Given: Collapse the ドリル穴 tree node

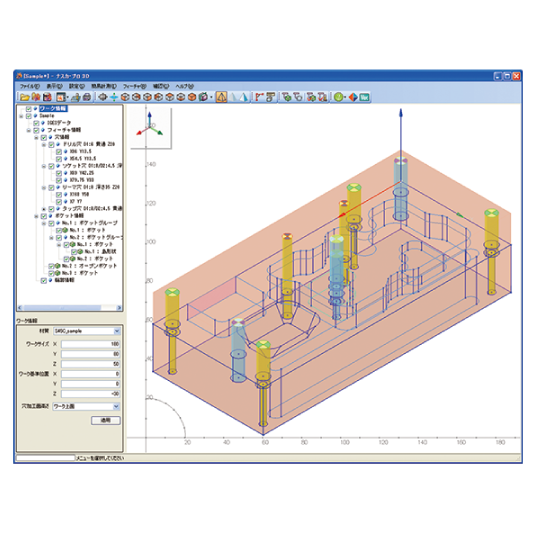Looking at the screenshot, I should [x=44, y=145].
